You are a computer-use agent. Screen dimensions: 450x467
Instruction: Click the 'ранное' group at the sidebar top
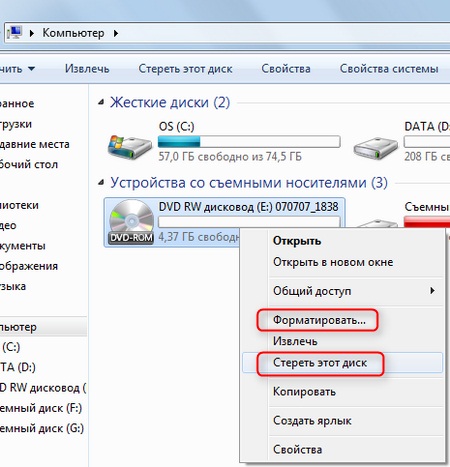[17, 103]
